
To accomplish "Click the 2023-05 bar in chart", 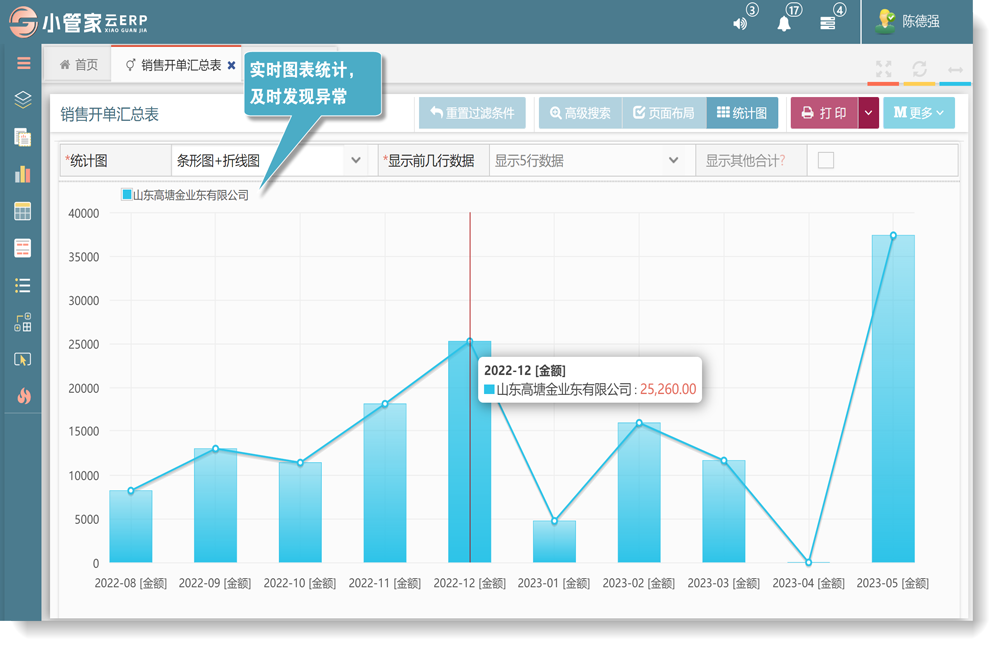I will click(893, 400).
